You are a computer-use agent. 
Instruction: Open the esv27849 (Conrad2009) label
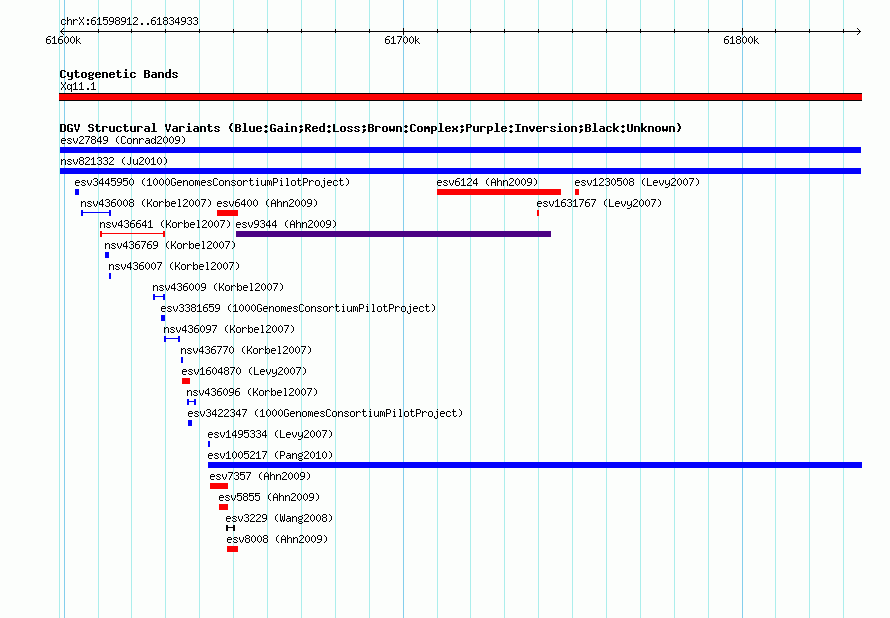pos(123,140)
